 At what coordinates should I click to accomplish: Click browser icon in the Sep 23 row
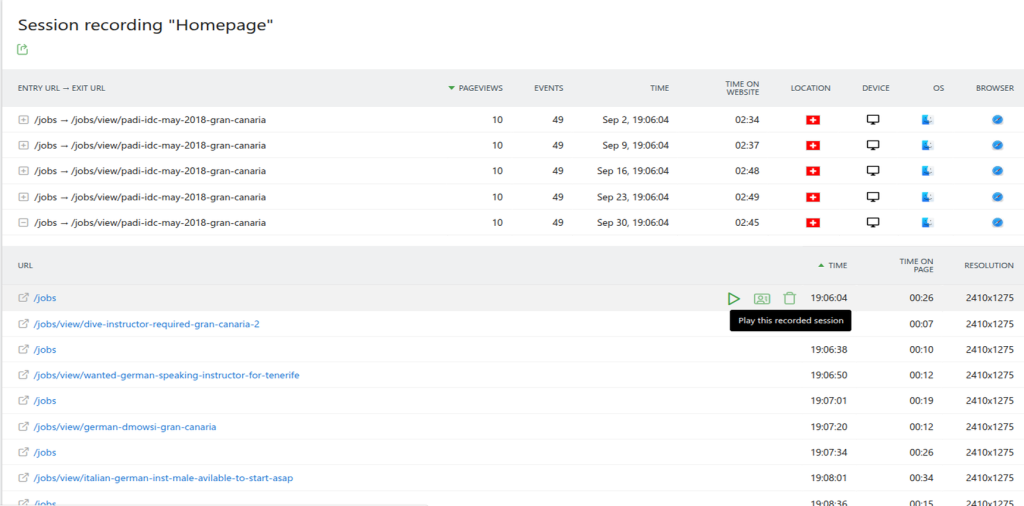pyautogui.click(x=996, y=197)
